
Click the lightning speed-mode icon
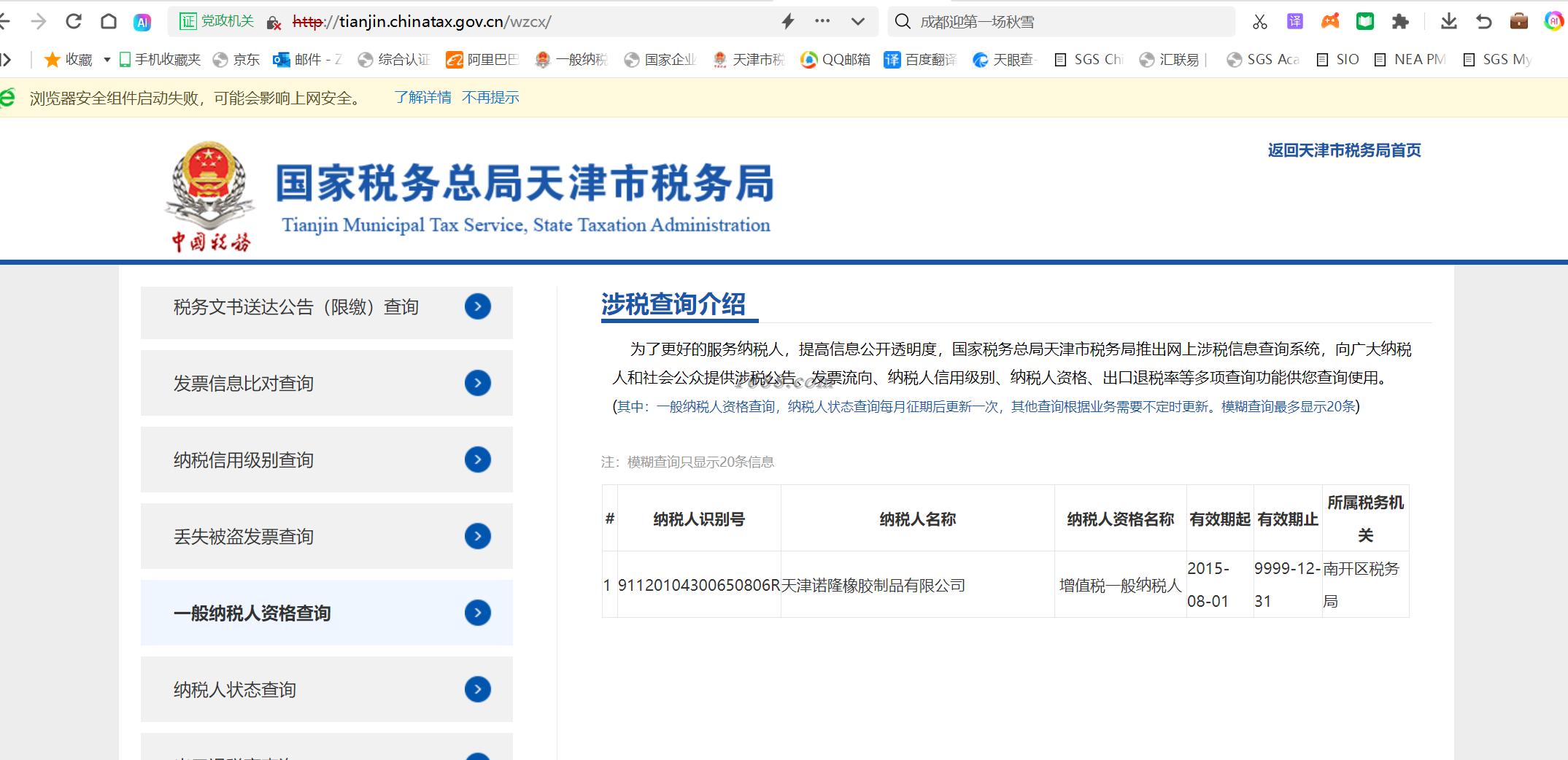click(787, 22)
